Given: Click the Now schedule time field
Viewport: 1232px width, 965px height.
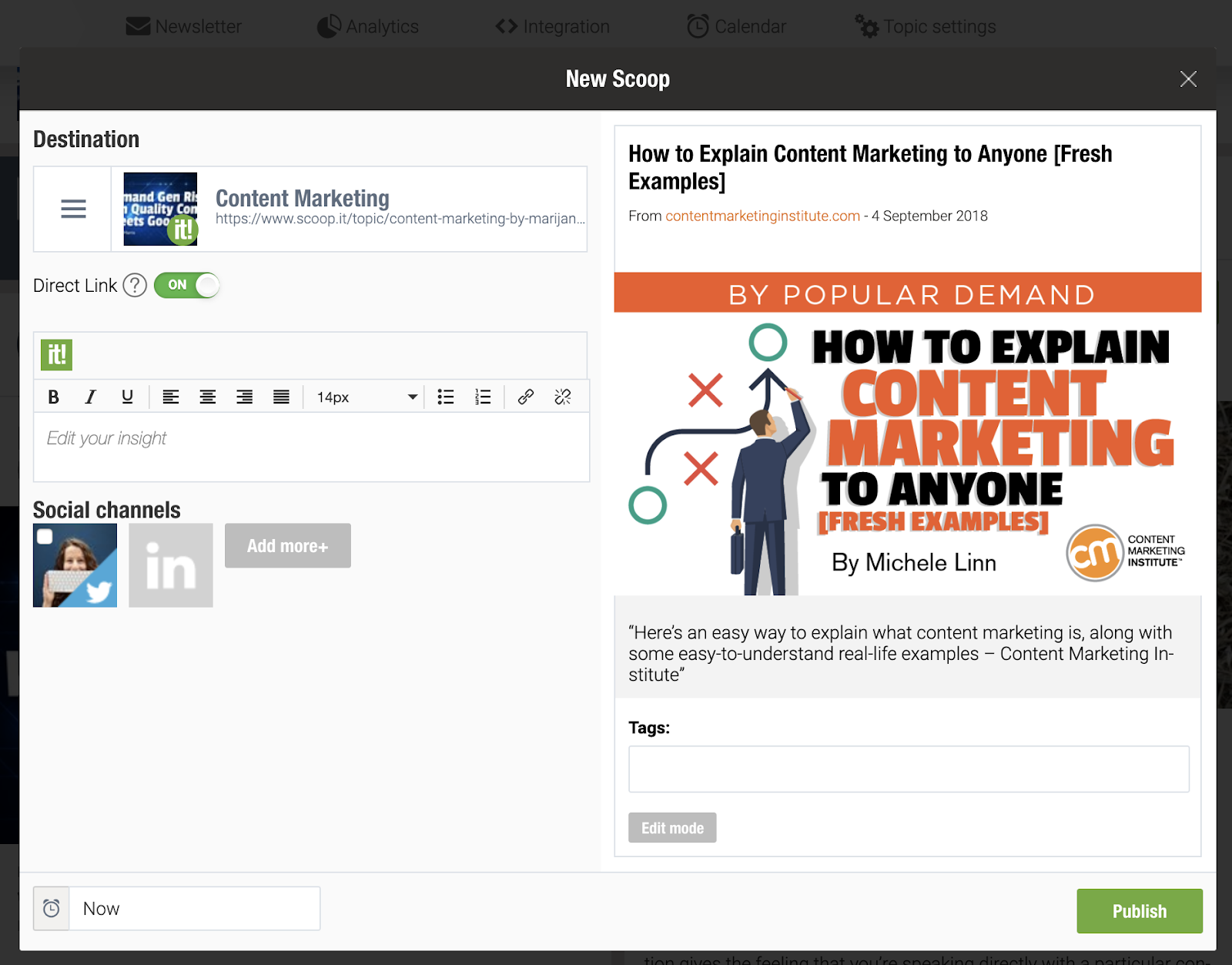Looking at the screenshot, I should click(195, 909).
